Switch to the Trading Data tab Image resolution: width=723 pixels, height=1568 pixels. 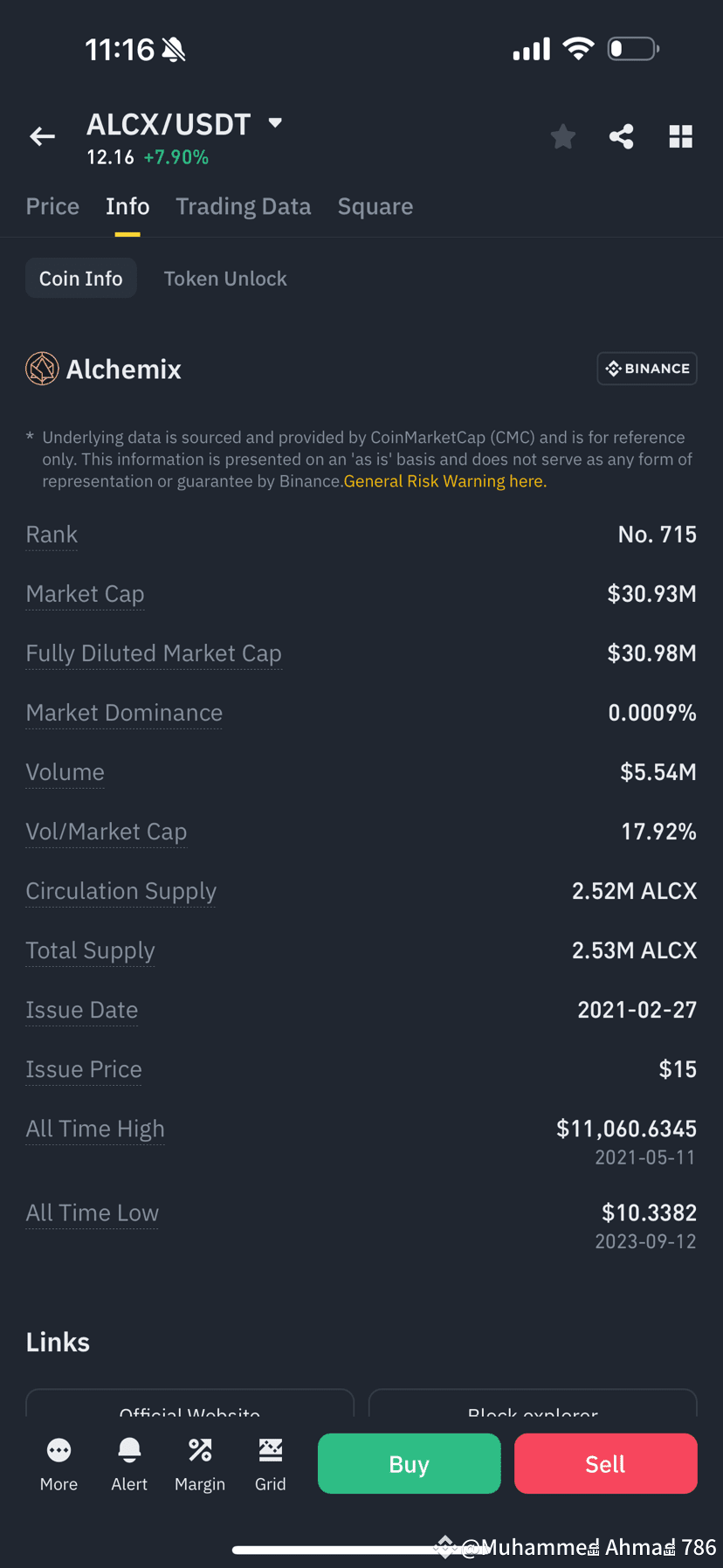click(244, 206)
